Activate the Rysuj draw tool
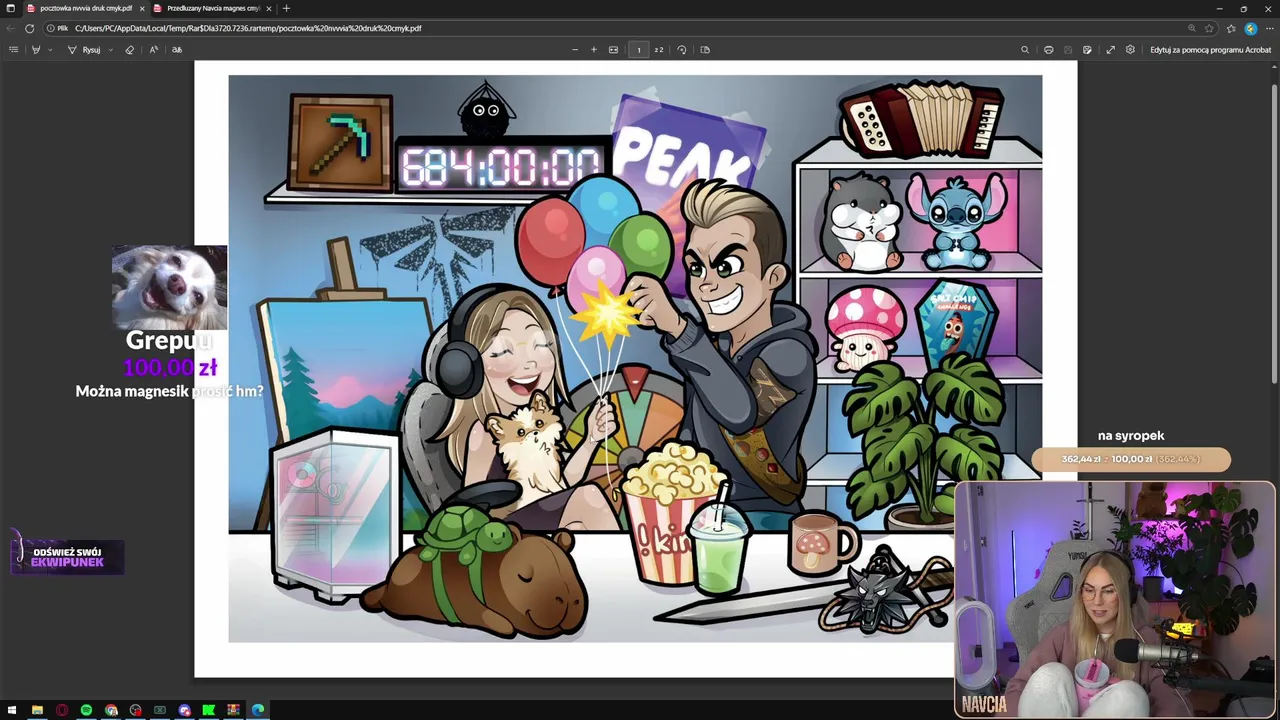 click(x=84, y=49)
